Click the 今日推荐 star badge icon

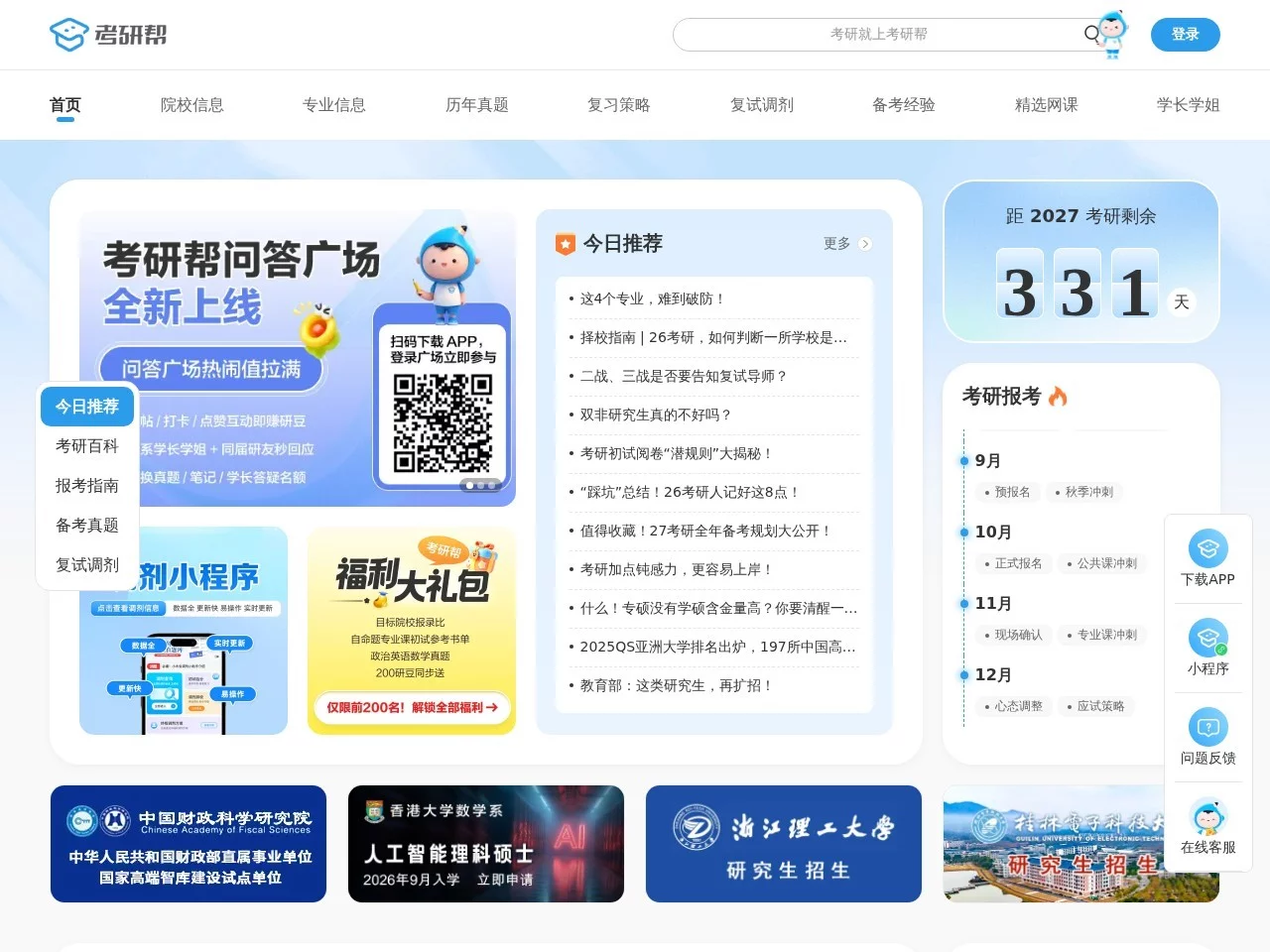click(x=565, y=244)
